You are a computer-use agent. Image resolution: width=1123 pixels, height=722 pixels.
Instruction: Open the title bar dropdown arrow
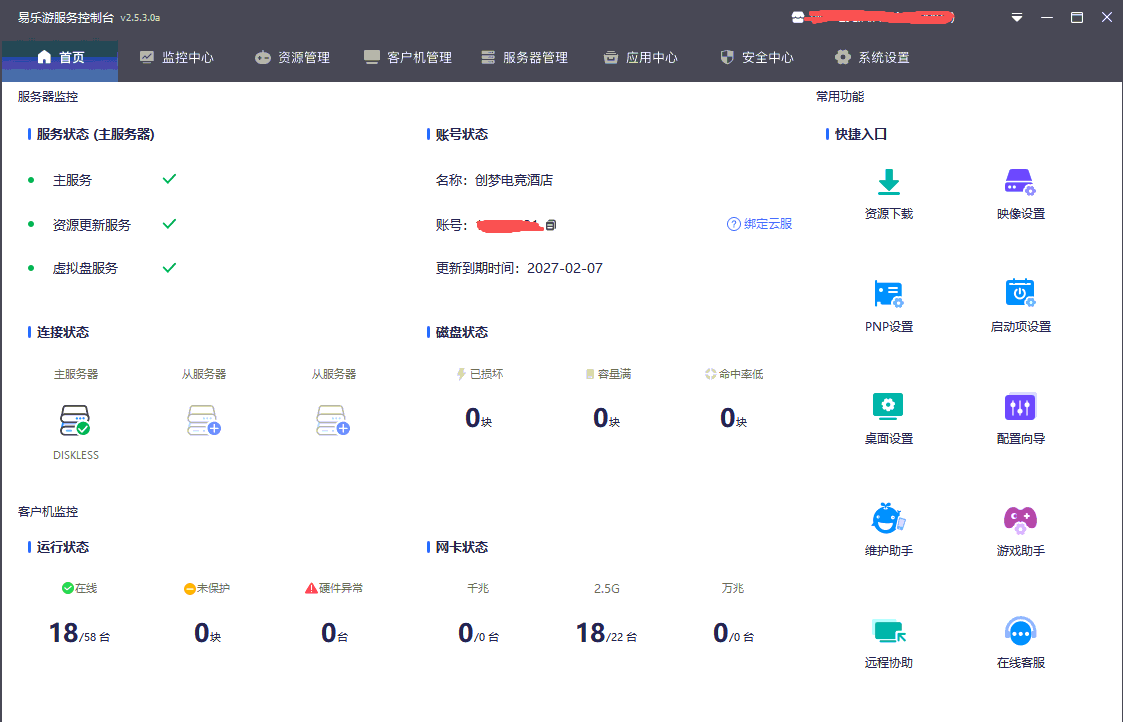click(1016, 17)
